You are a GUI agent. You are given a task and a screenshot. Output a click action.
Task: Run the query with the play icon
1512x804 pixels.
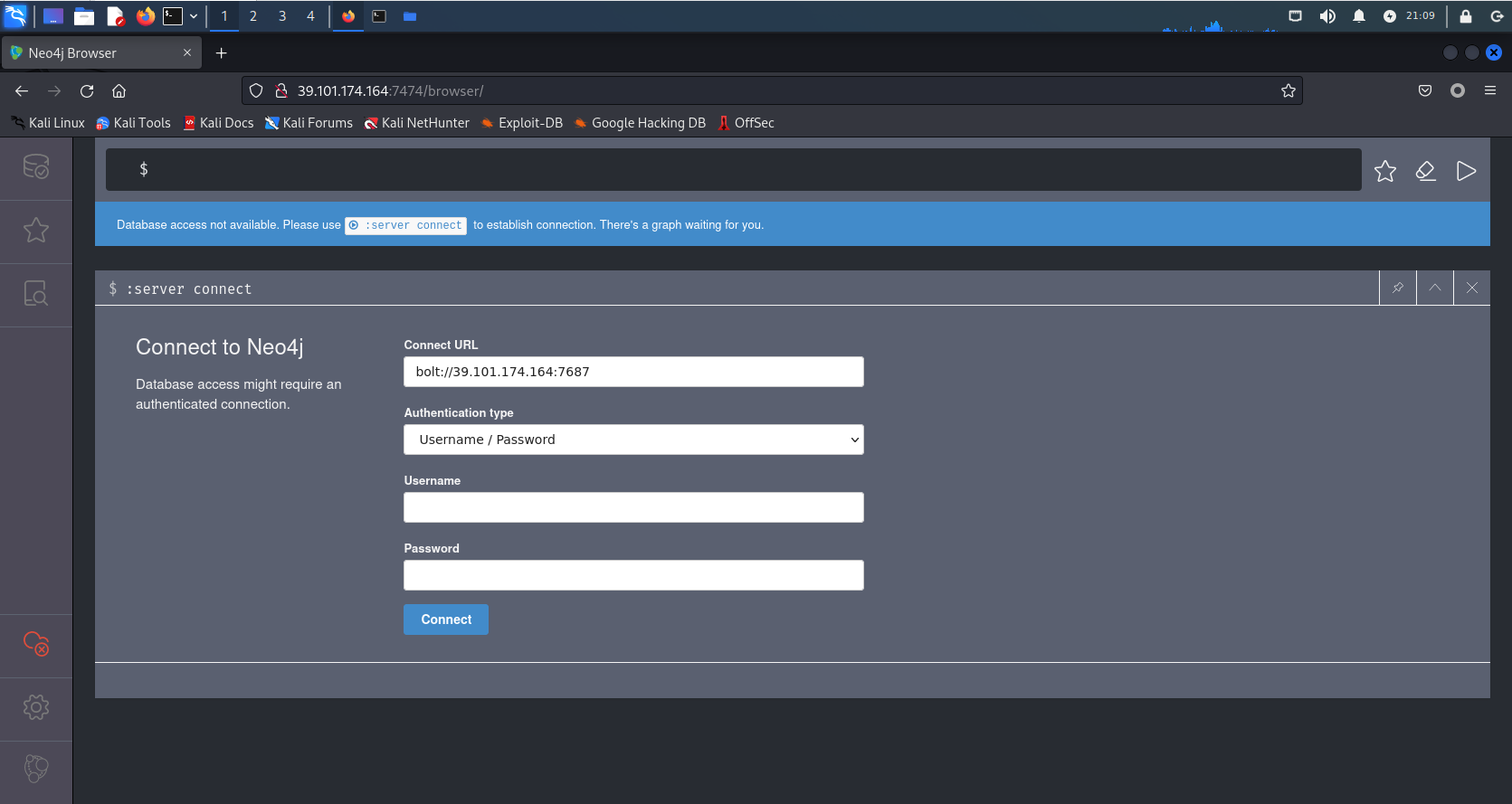(x=1467, y=171)
